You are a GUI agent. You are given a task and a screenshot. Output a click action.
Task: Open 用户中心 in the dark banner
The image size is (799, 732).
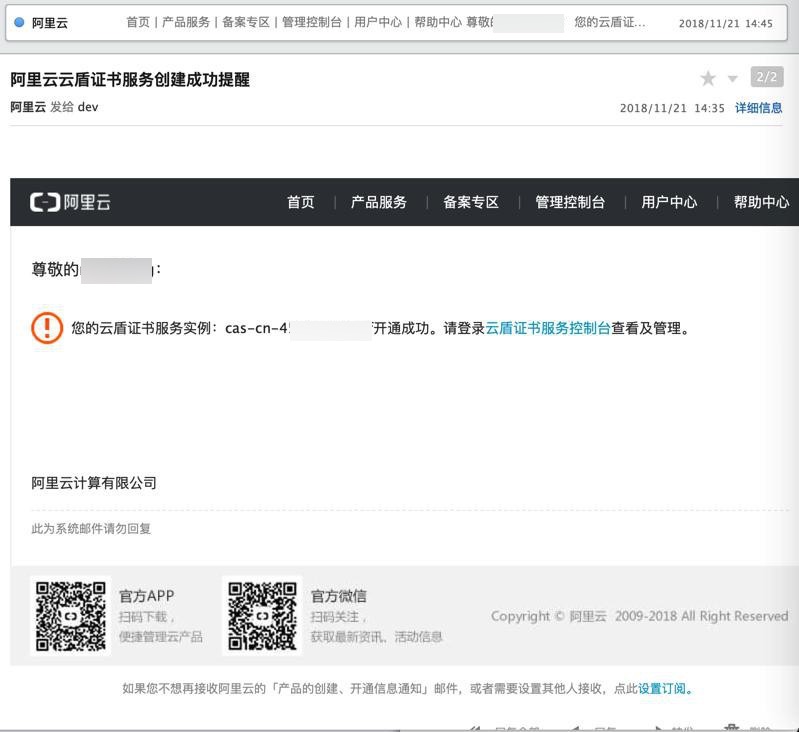click(669, 202)
